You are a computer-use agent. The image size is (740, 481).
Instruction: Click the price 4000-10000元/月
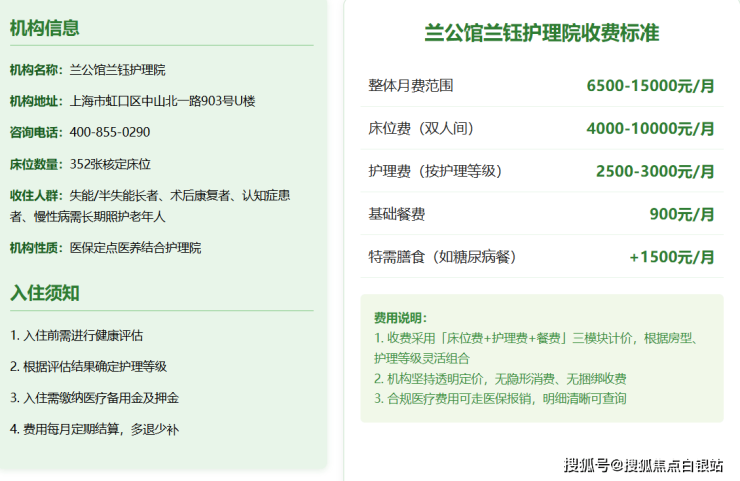(650, 129)
